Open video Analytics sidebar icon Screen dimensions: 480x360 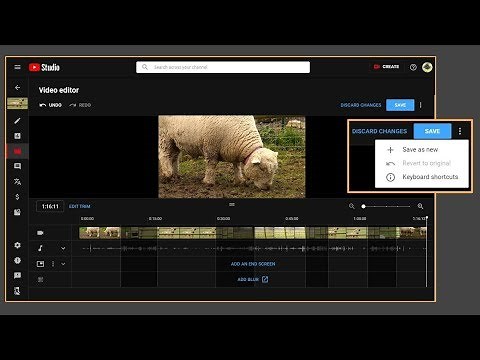tap(17, 136)
